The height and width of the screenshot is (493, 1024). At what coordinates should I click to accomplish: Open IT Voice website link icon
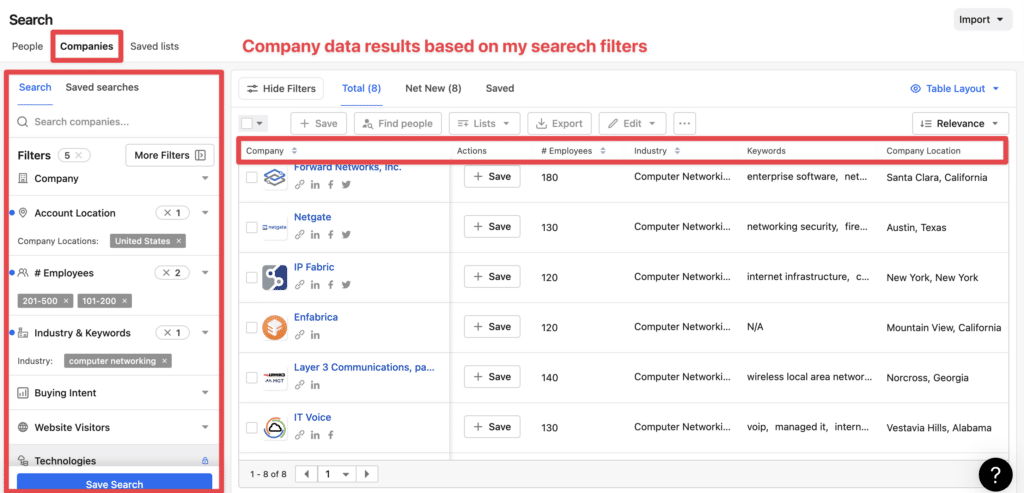[x=300, y=435]
